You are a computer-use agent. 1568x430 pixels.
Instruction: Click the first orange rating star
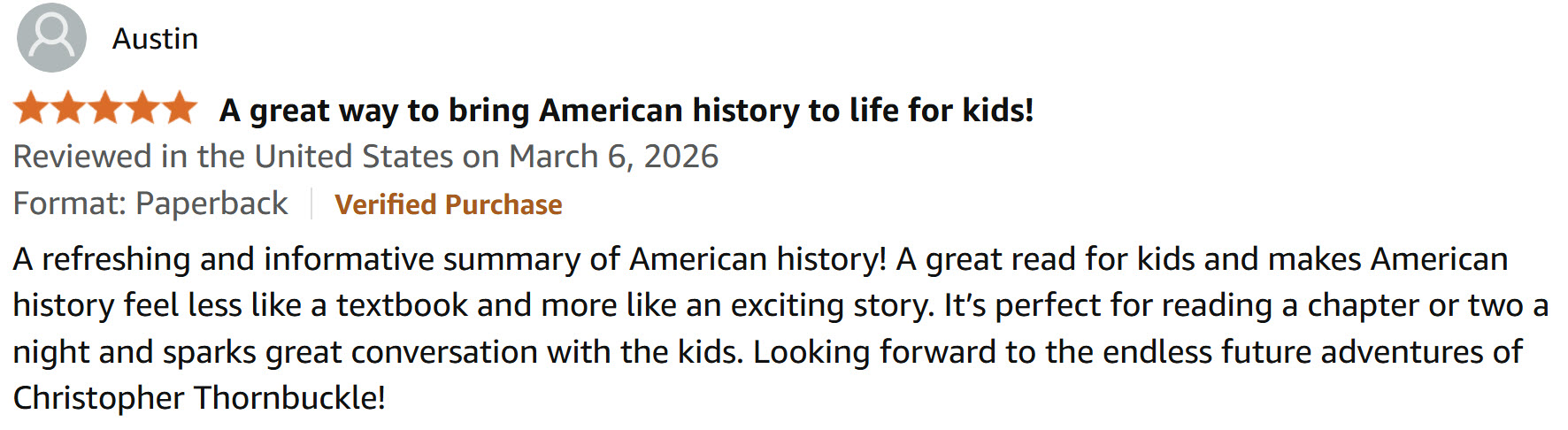(x=31, y=108)
